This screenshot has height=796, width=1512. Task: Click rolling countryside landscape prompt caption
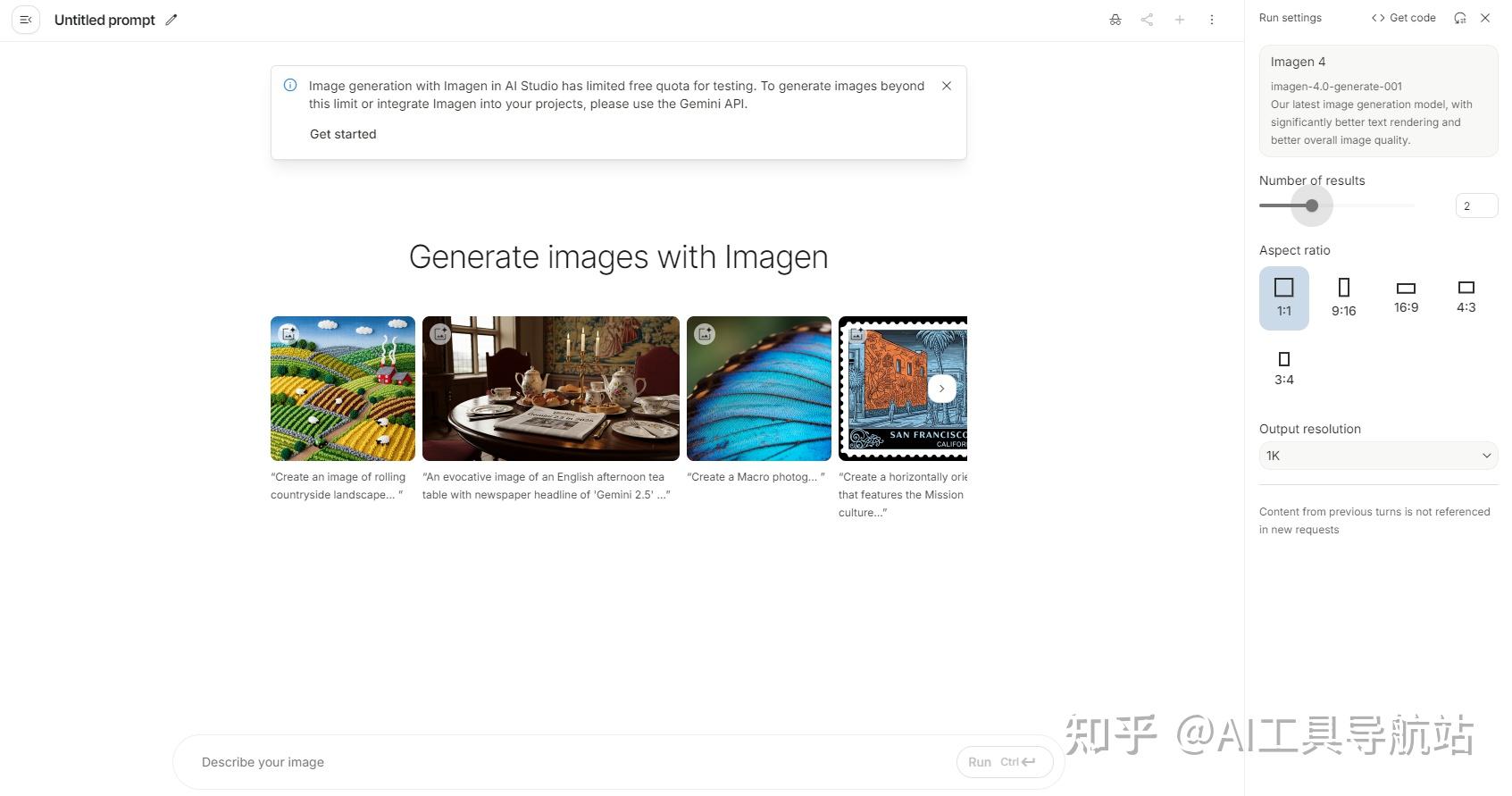coord(338,486)
